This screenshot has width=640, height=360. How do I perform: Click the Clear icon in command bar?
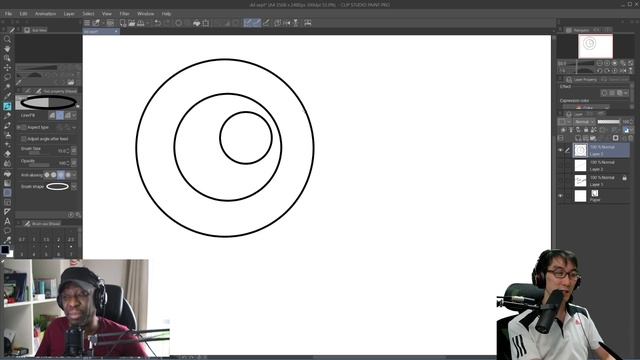point(178,23)
